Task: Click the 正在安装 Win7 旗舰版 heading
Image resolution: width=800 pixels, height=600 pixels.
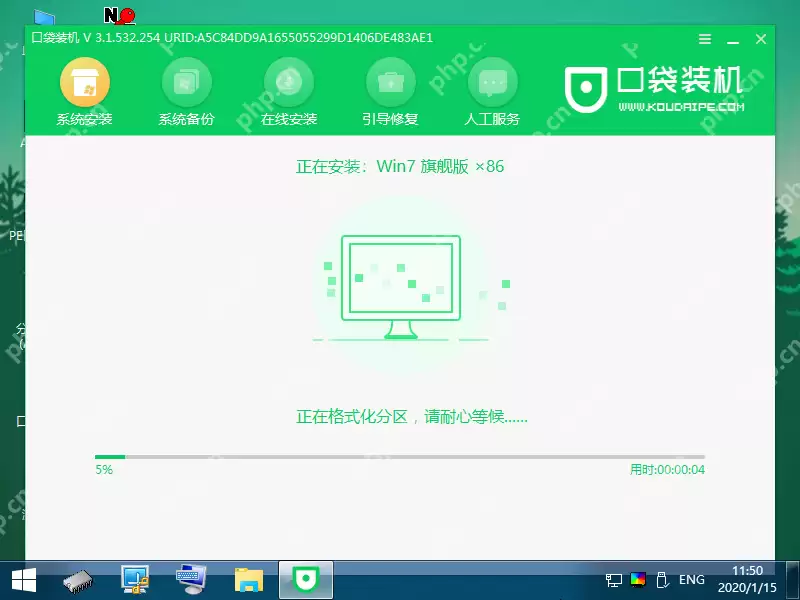Action: pos(401,167)
